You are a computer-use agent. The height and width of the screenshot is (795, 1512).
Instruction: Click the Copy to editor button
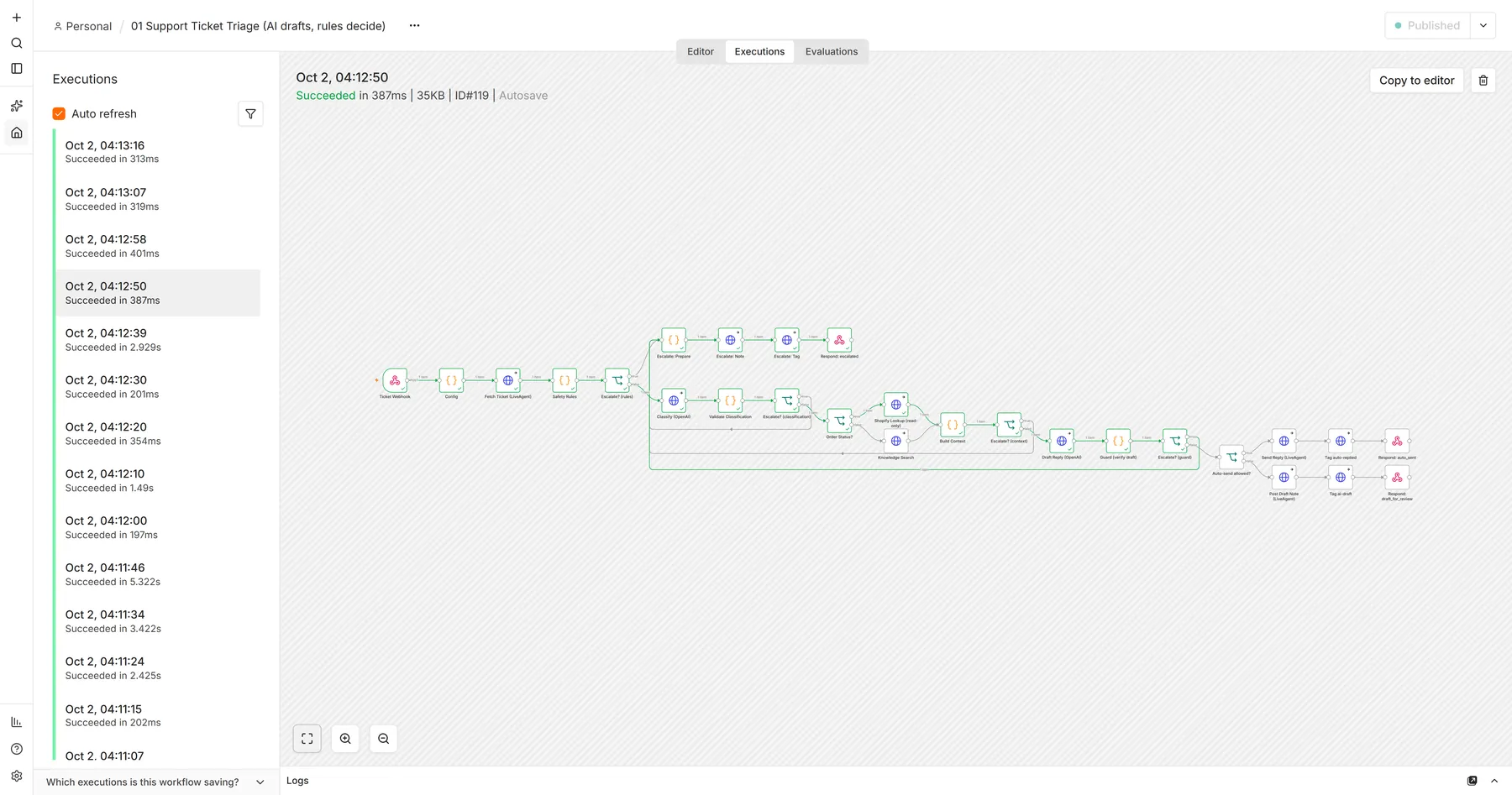(x=1416, y=81)
